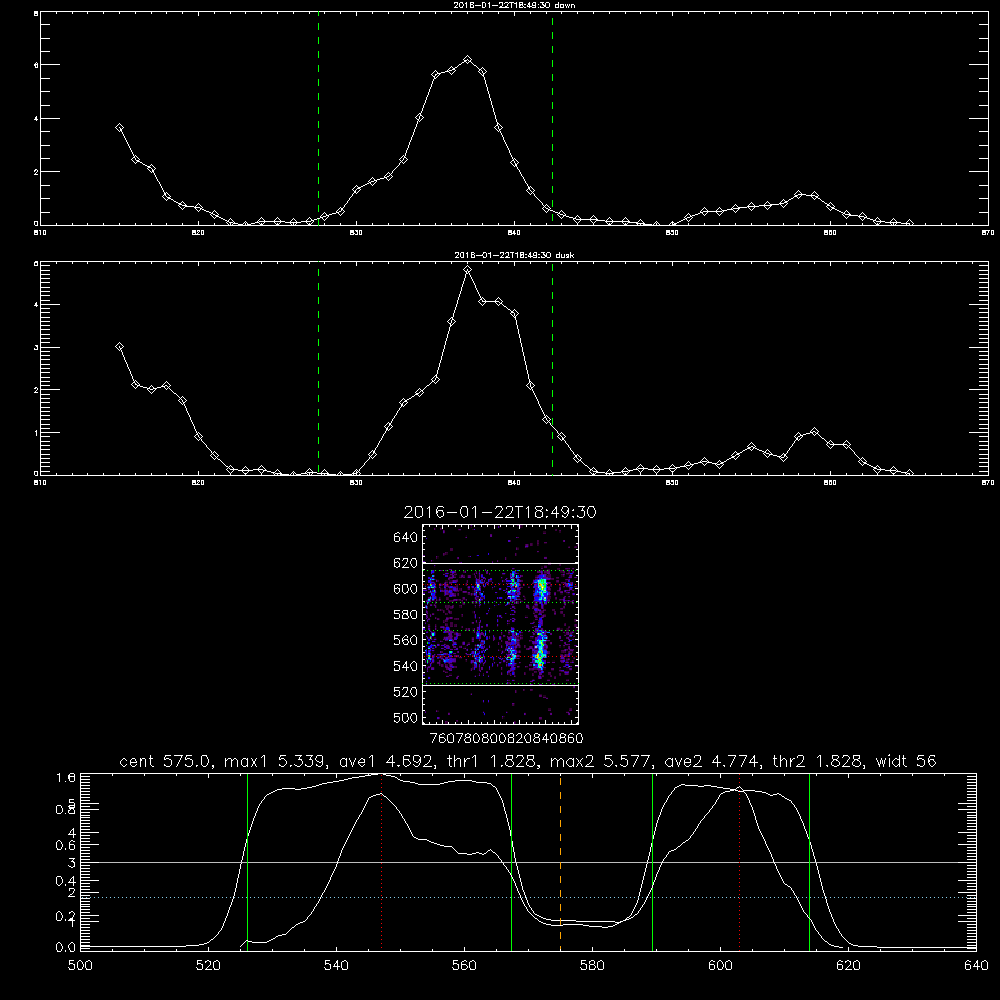Click the 'thr1 1.828' value in the stats title
Image resolution: width=1000 pixels, height=1000 pixels.
click(490, 761)
